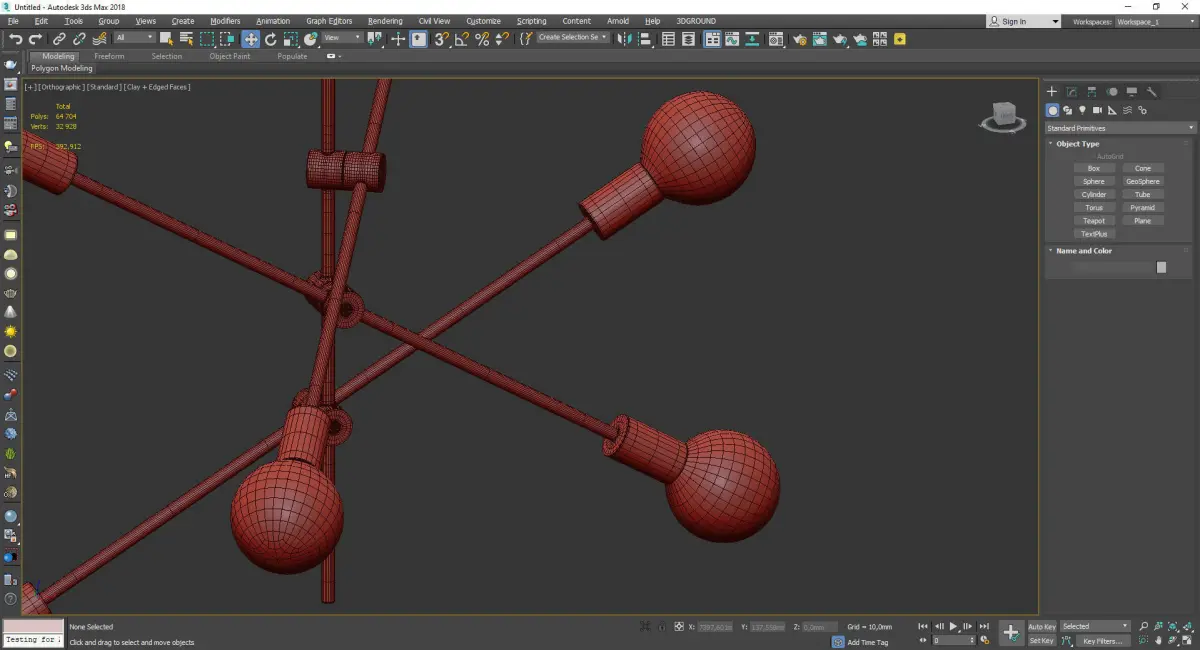Viewport: 1200px width, 650px height.
Task: Toggle Angle Snap button
Action: pyautogui.click(x=462, y=38)
